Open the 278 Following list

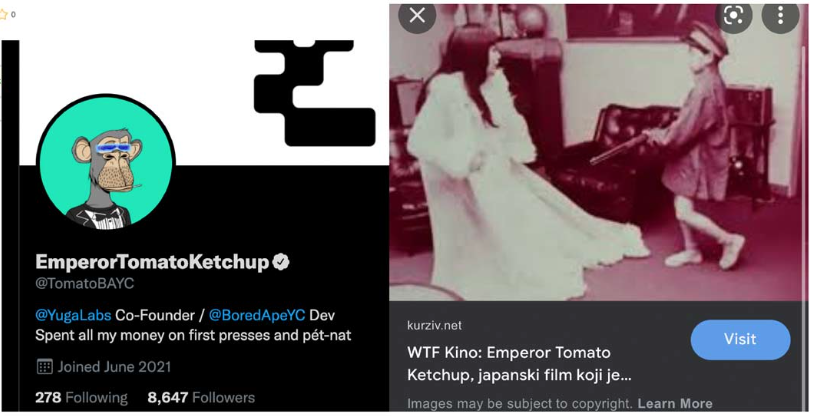click(81, 397)
